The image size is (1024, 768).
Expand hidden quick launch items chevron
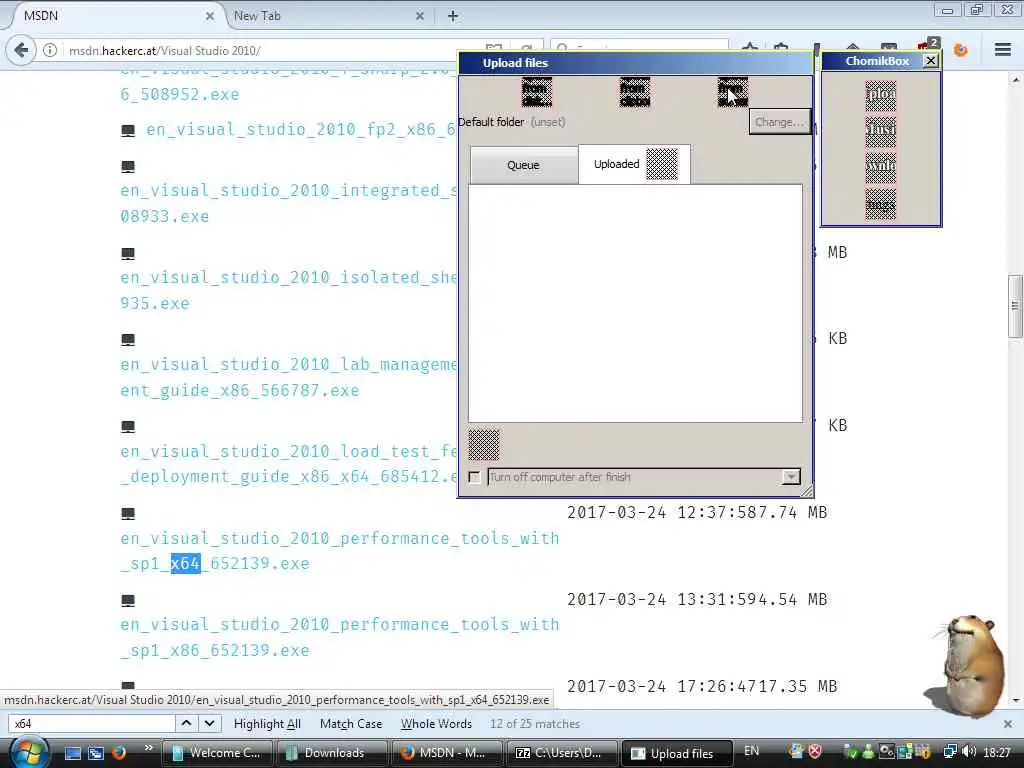[149, 748]
